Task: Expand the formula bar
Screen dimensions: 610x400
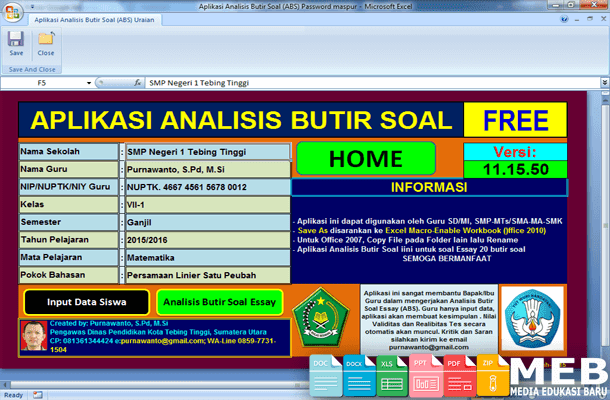Action: pyautogui.click(x=605, y=82)
